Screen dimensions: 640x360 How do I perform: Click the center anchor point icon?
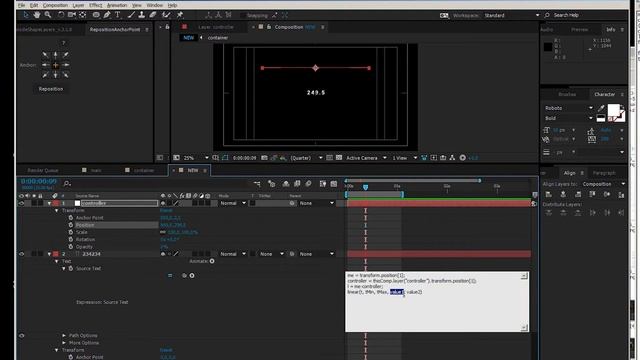pos(56,65)
